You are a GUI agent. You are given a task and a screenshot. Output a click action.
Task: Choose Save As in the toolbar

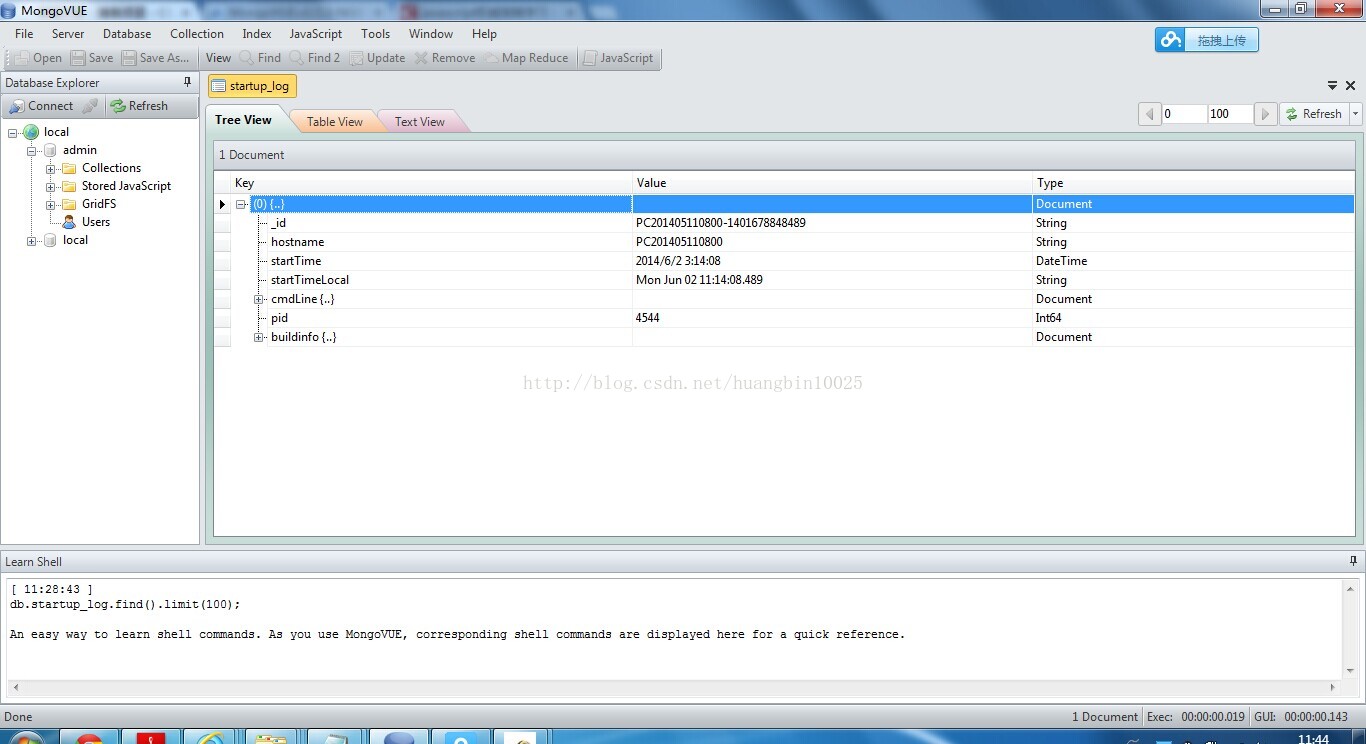click(x=155, y=58)
